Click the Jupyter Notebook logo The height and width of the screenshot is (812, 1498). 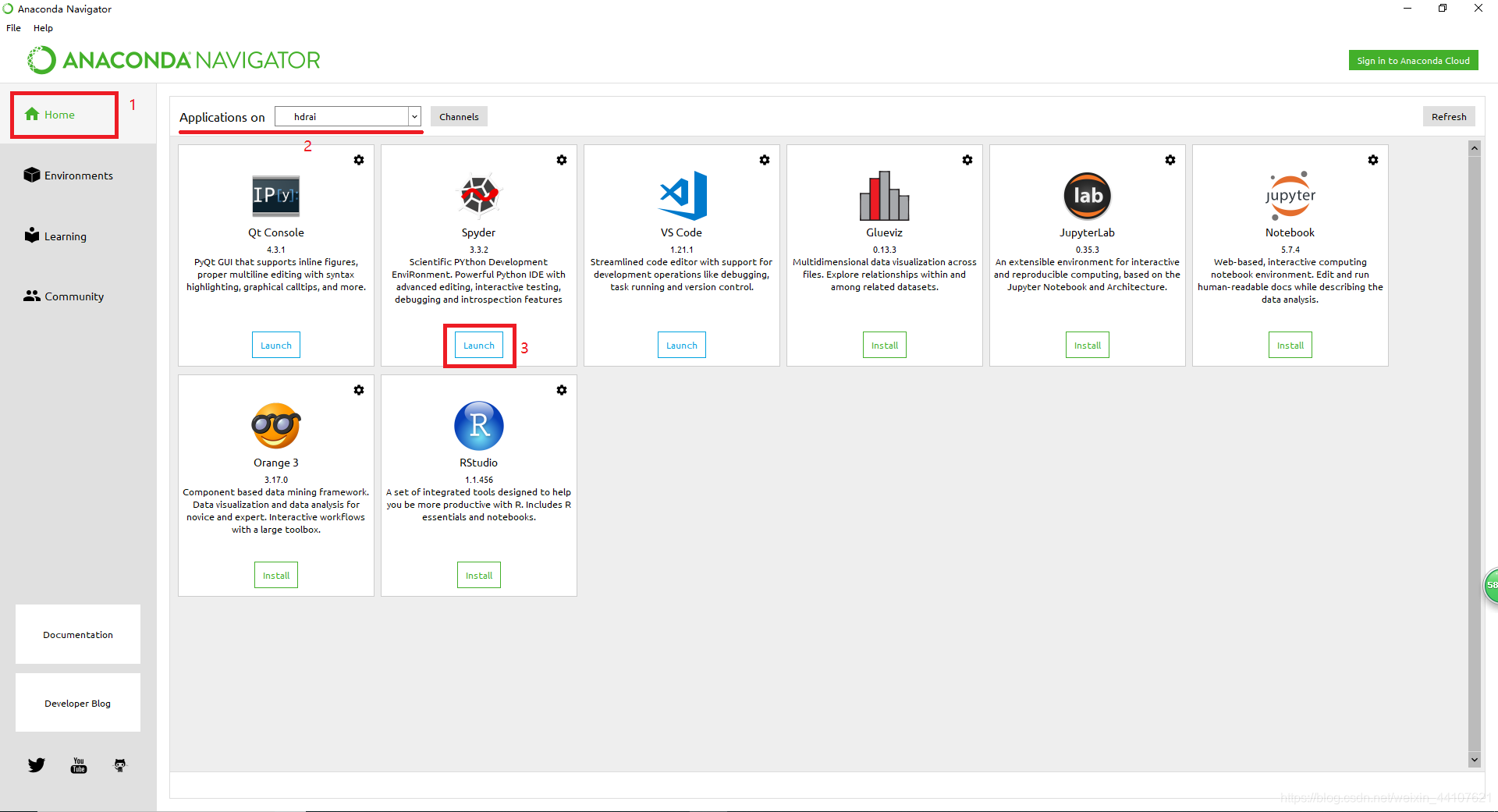tap(1290, 195)
